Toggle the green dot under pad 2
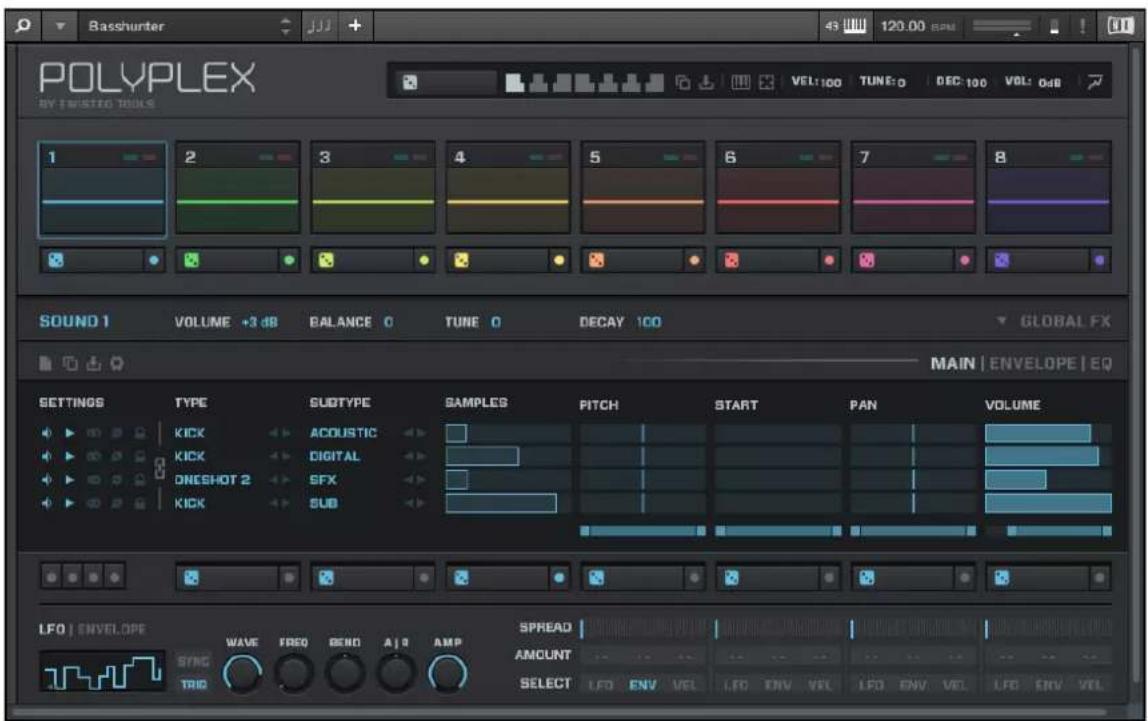Screen dimensions: 1148x721 click(x=289, y=260)
